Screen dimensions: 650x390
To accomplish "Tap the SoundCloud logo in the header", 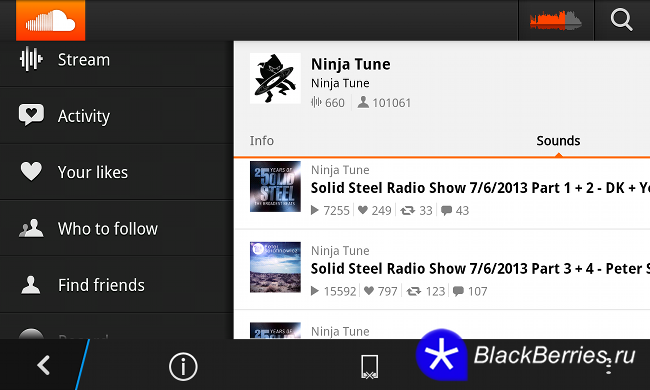I will pos(51,20).
